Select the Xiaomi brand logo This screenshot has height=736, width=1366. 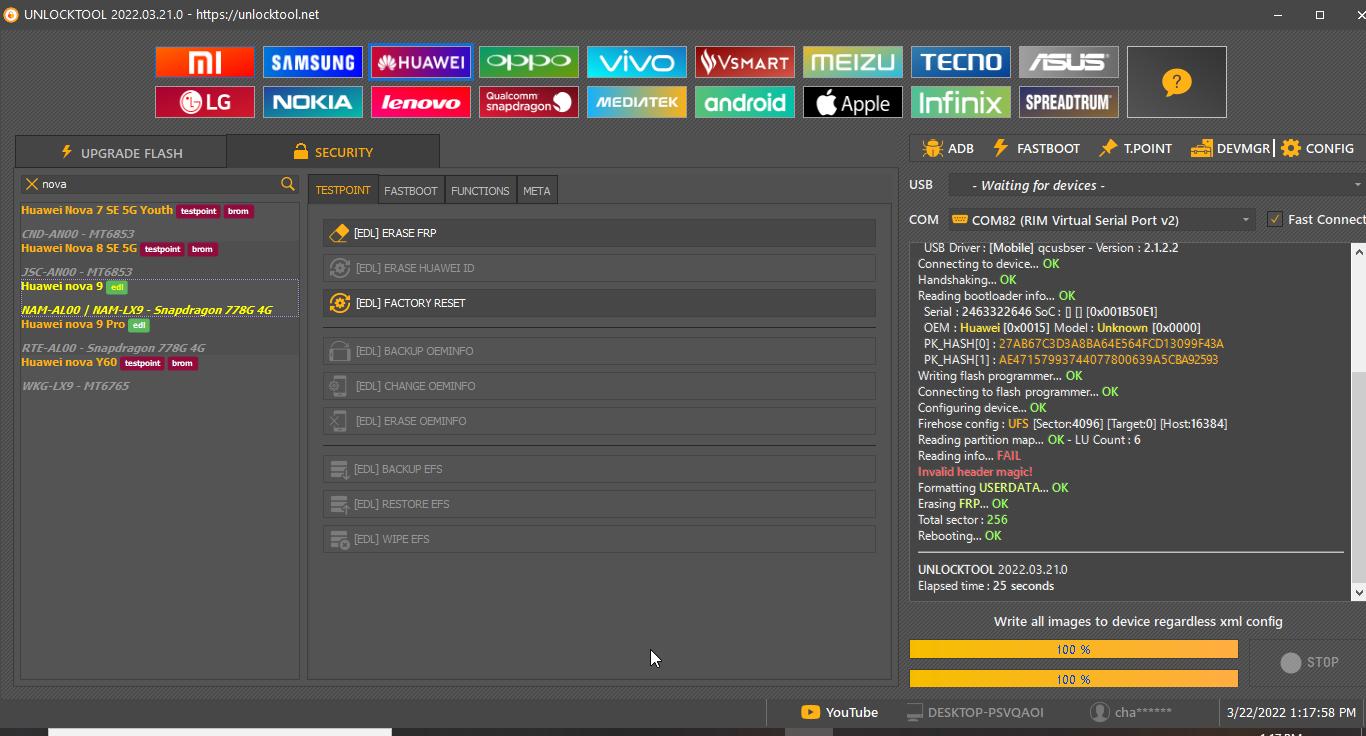205,62
